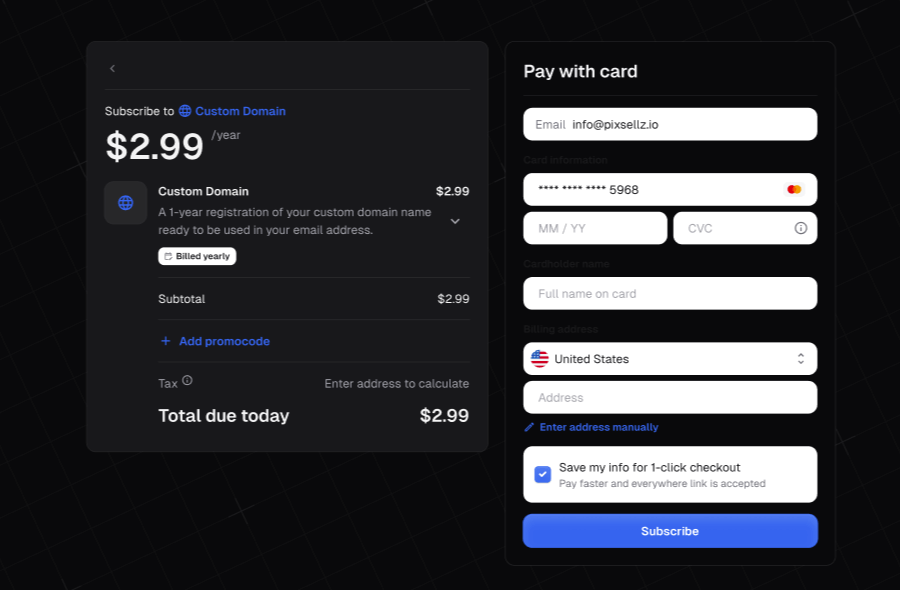Click the back arrow icon
The image size is (900, 590).
pyautogui.click(x=112, y=68)
